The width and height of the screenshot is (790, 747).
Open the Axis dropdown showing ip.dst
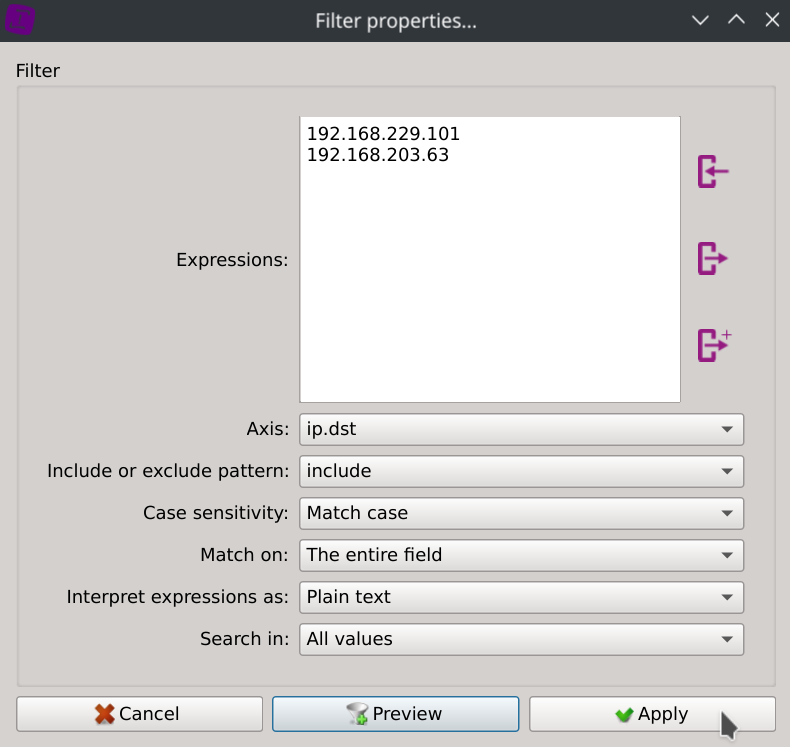pos(521,430)
